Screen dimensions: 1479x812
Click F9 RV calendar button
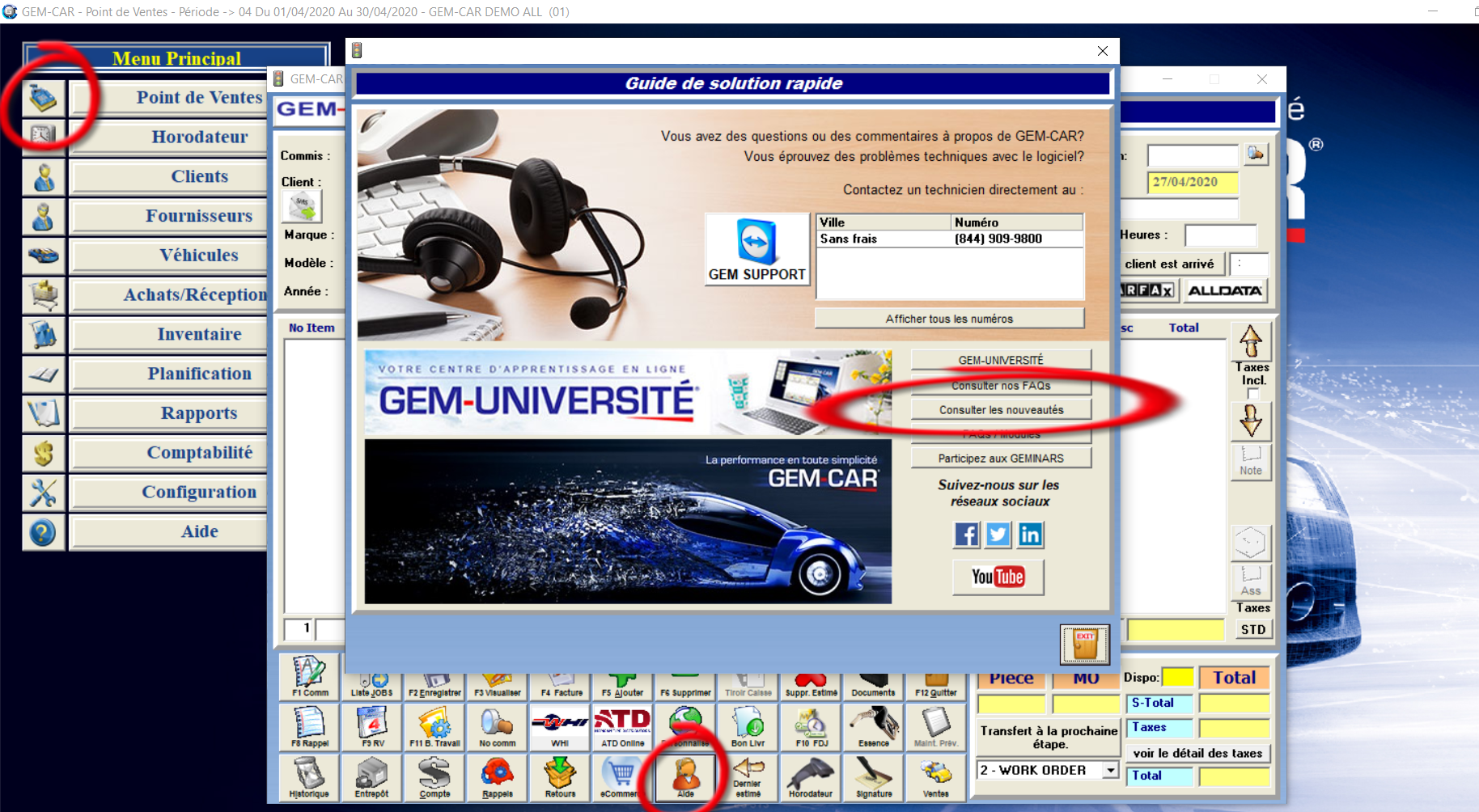(373, 727)
